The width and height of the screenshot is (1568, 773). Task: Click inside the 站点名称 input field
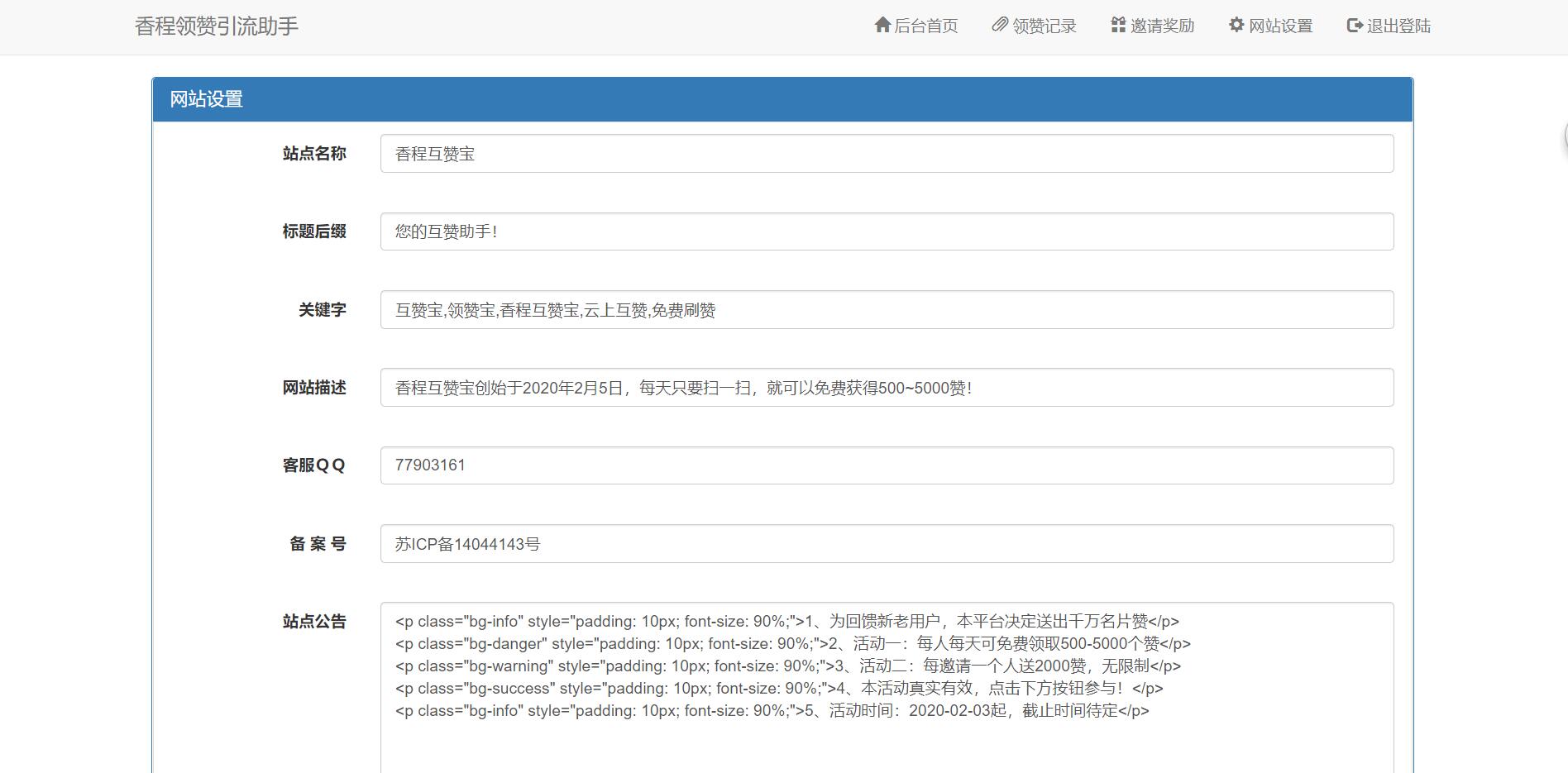coord(885,153)
